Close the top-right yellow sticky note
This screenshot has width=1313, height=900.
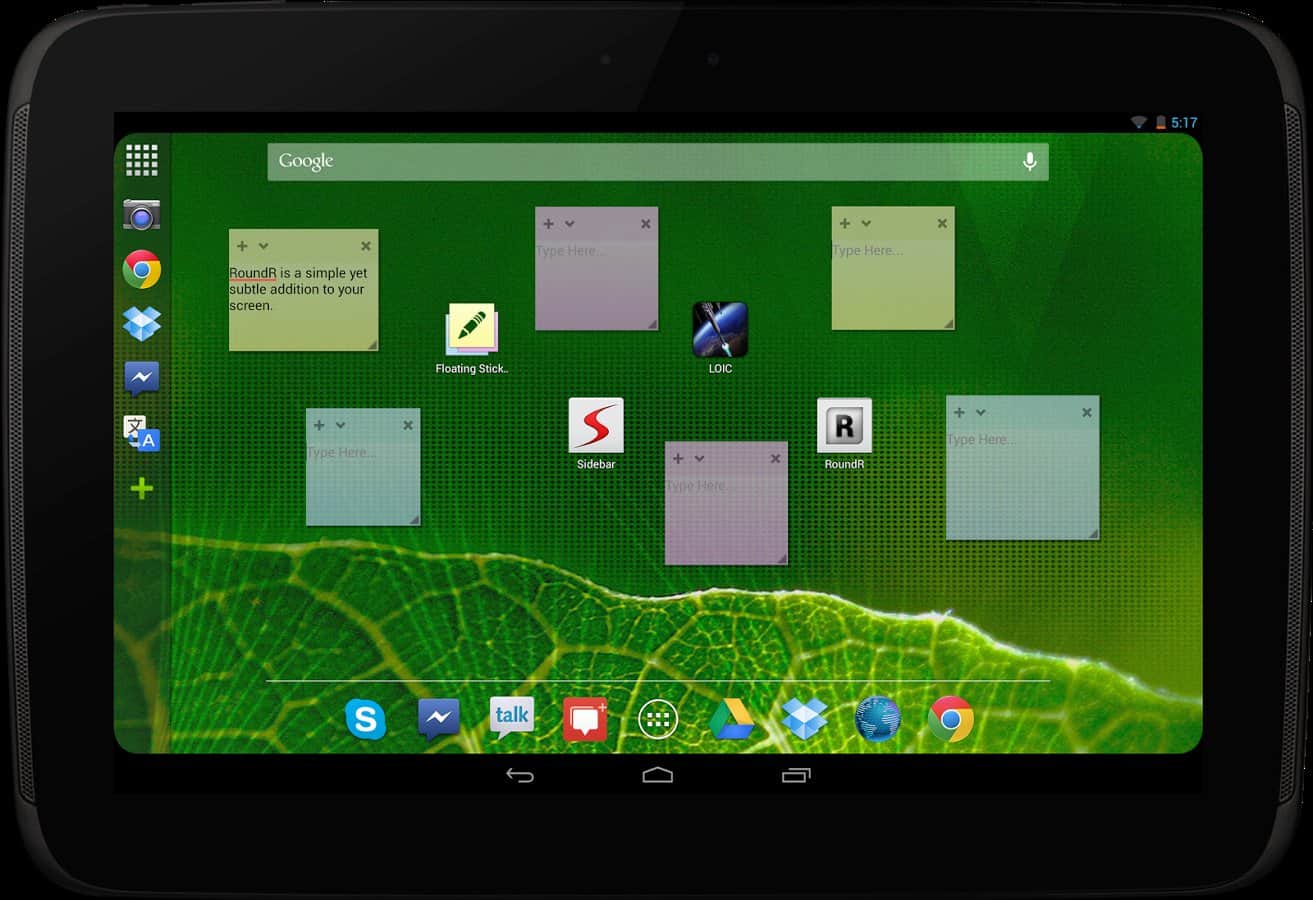click(942, 224)
